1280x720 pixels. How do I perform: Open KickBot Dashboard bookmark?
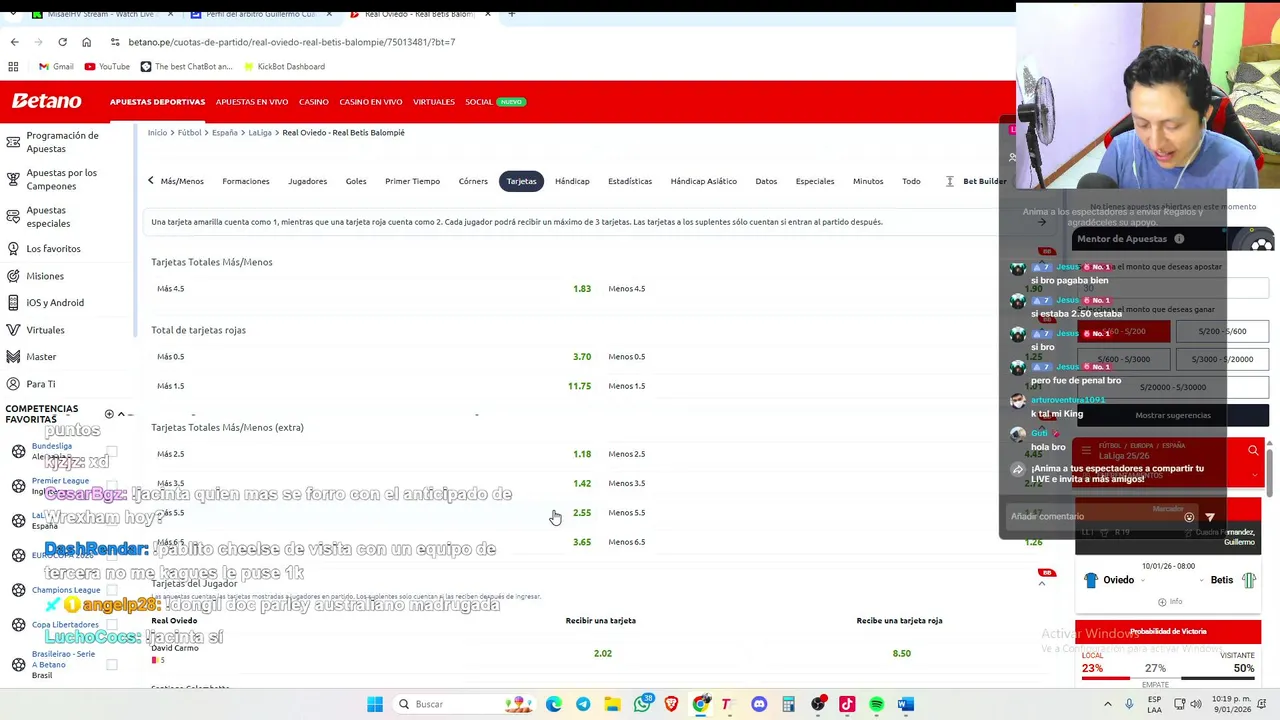point(283,66)
